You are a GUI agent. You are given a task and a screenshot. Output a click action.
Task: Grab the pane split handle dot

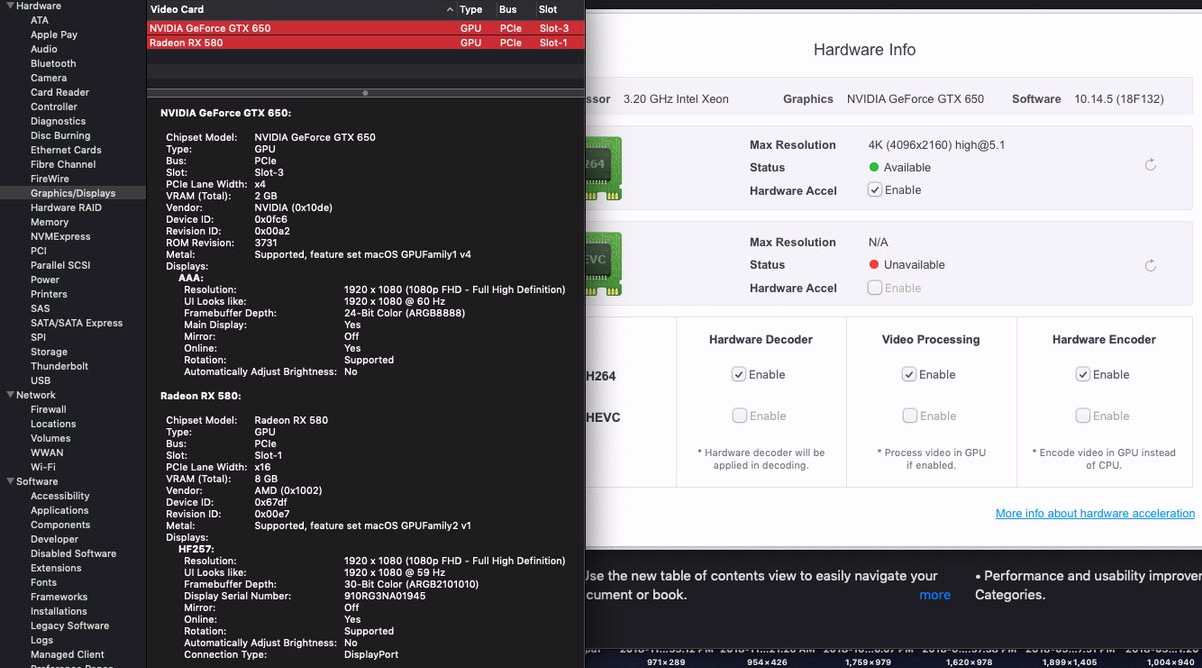(x=366, y=92)
